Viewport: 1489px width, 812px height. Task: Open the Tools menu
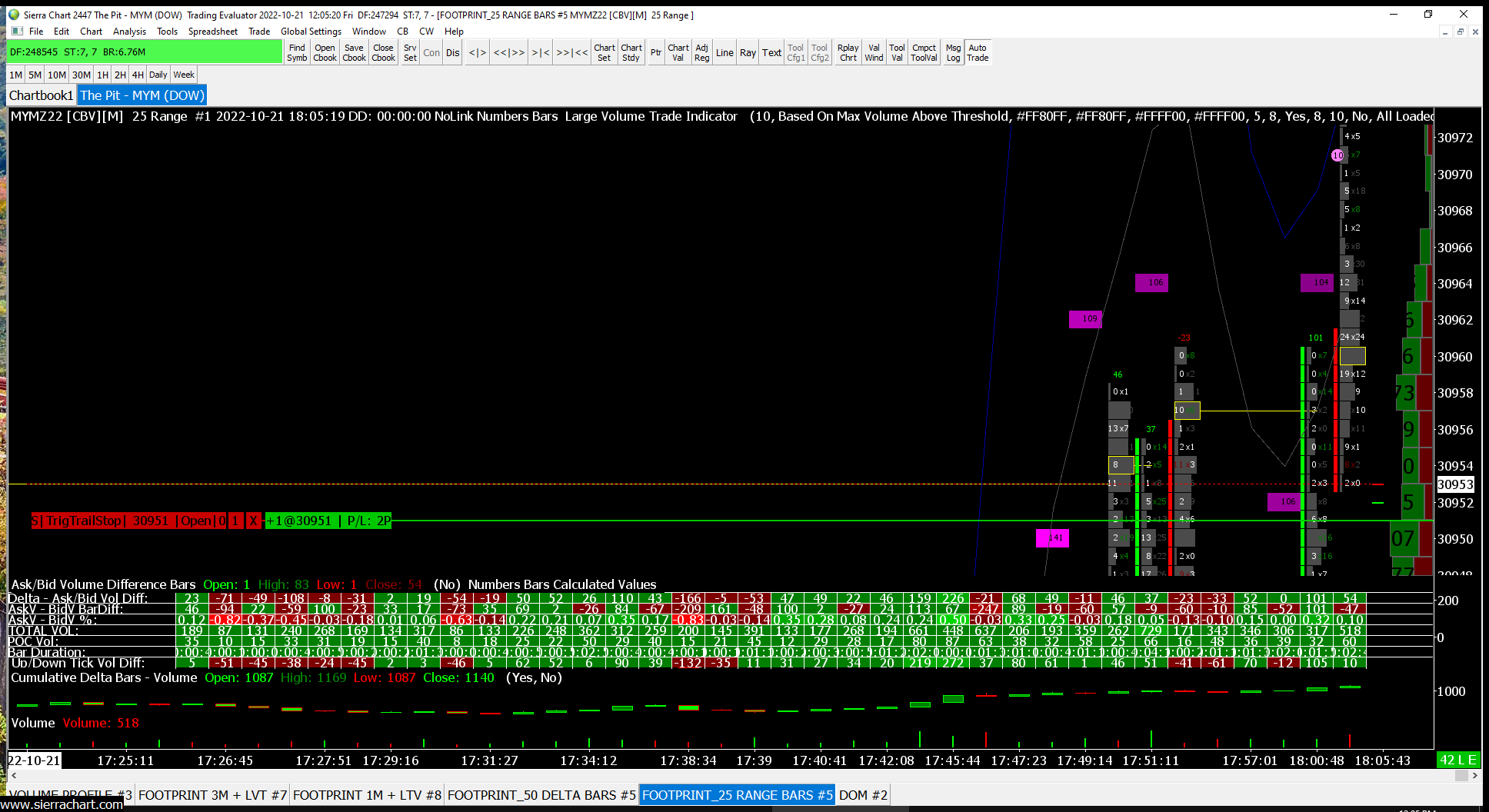pos(167,32)
